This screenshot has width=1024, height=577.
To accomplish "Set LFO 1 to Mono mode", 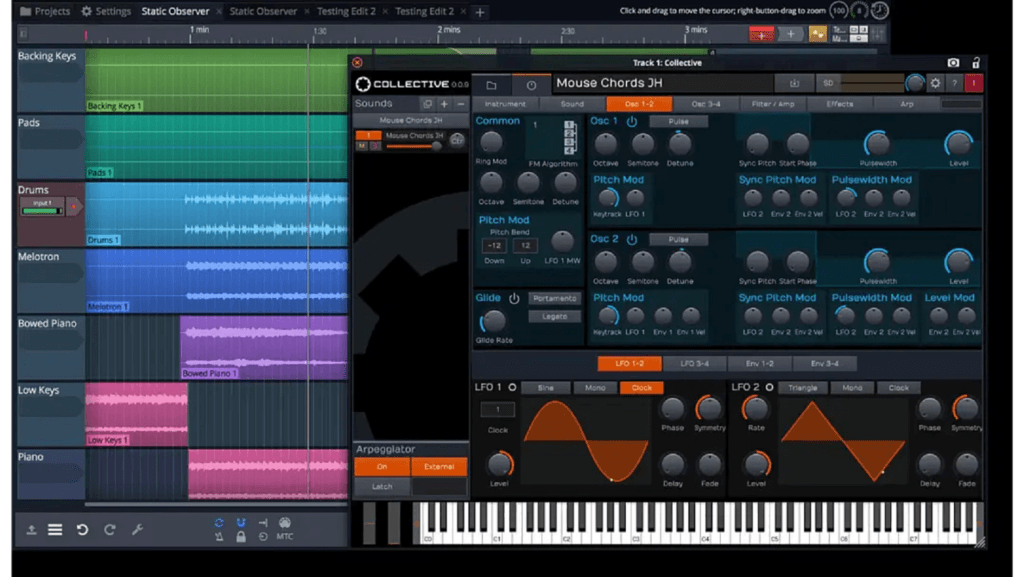I will pos(595,387).
